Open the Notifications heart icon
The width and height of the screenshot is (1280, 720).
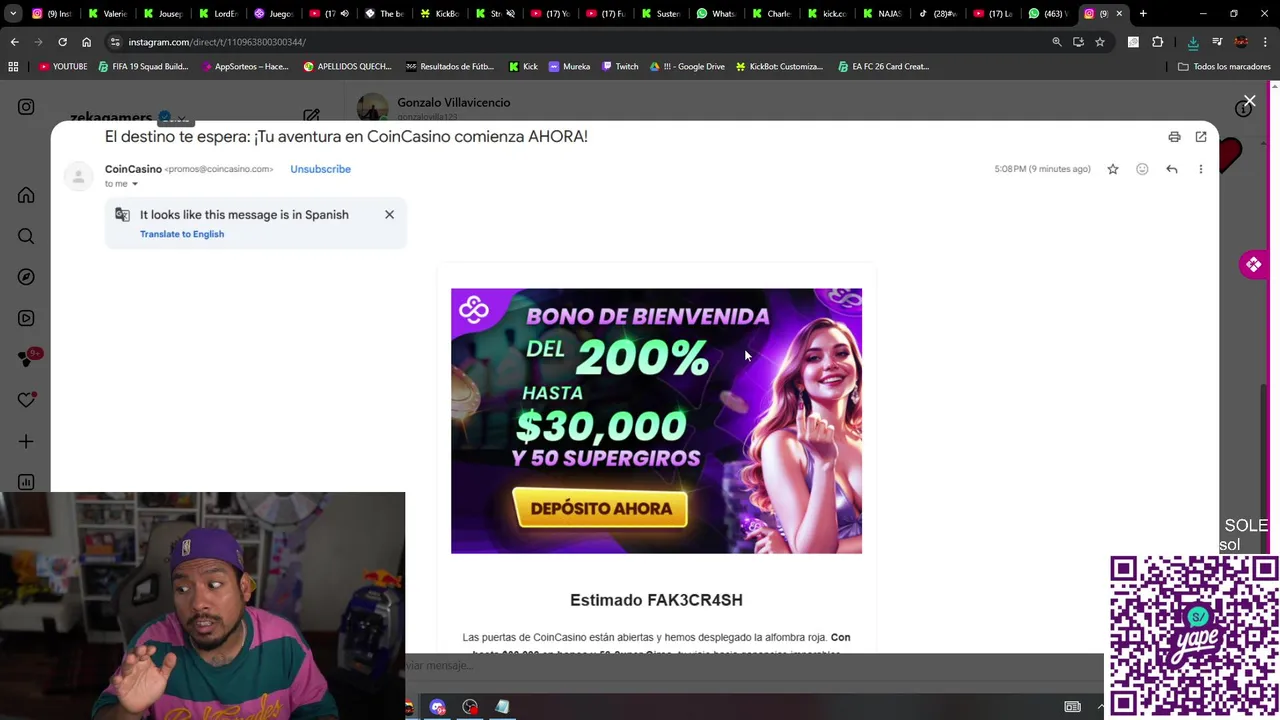(26, 400)
